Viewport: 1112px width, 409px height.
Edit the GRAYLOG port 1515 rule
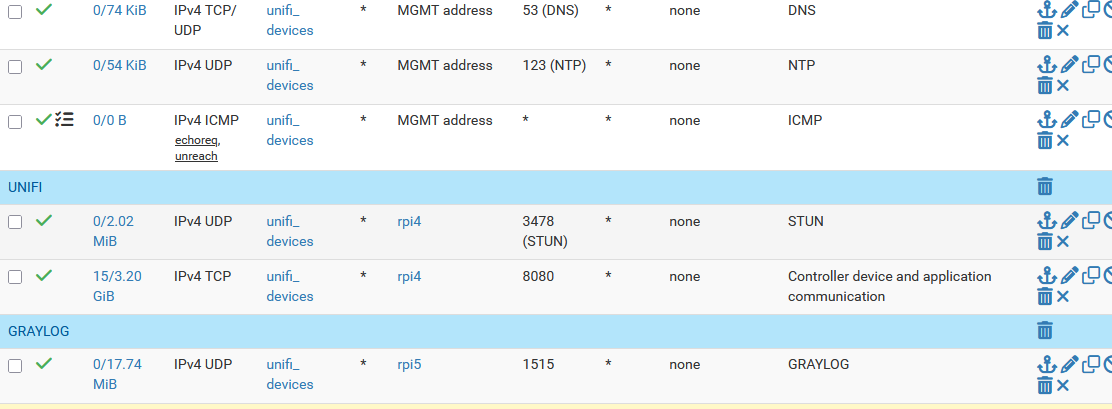coord(1069,364)
